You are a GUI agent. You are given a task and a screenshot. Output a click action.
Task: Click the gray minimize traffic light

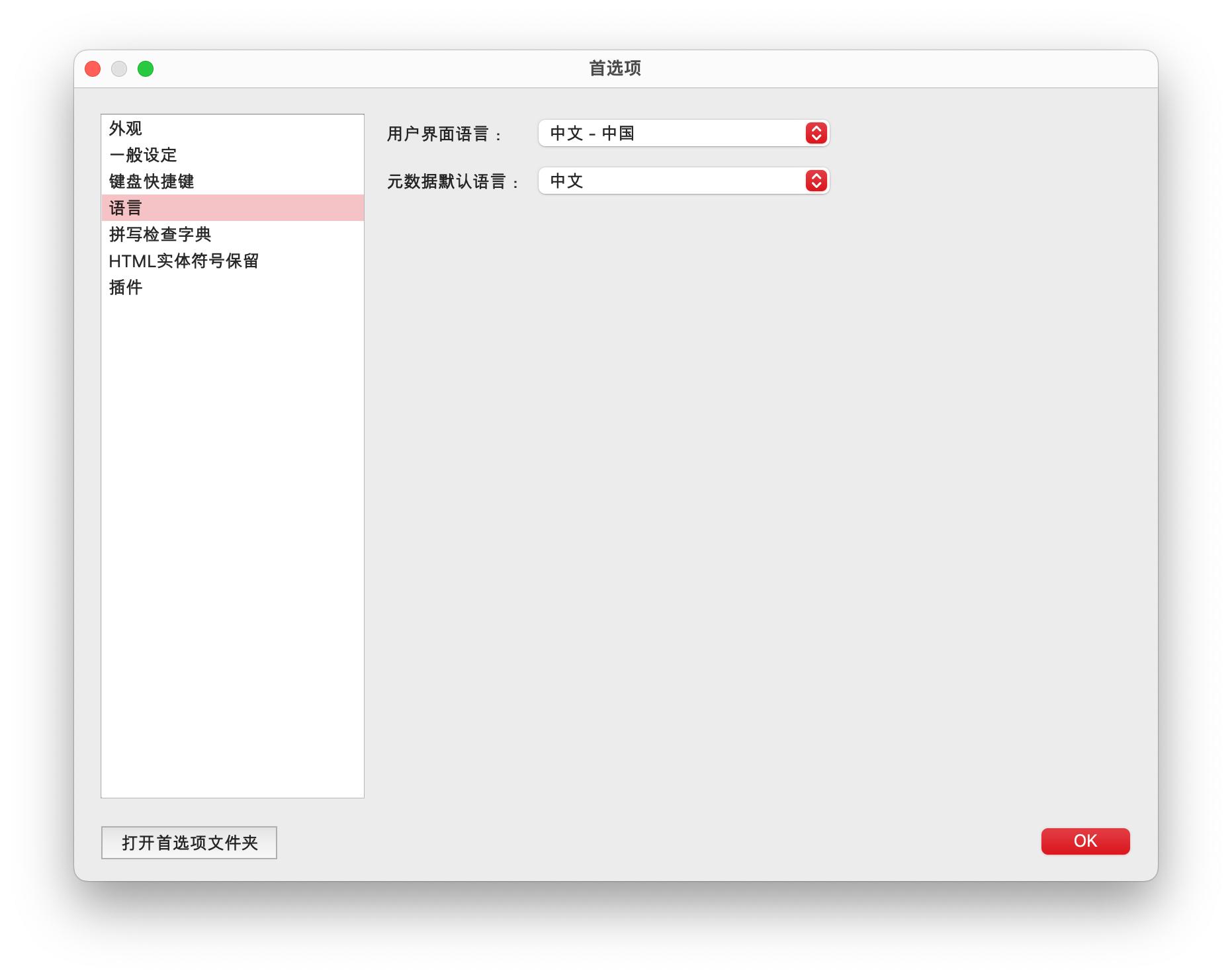119,68
